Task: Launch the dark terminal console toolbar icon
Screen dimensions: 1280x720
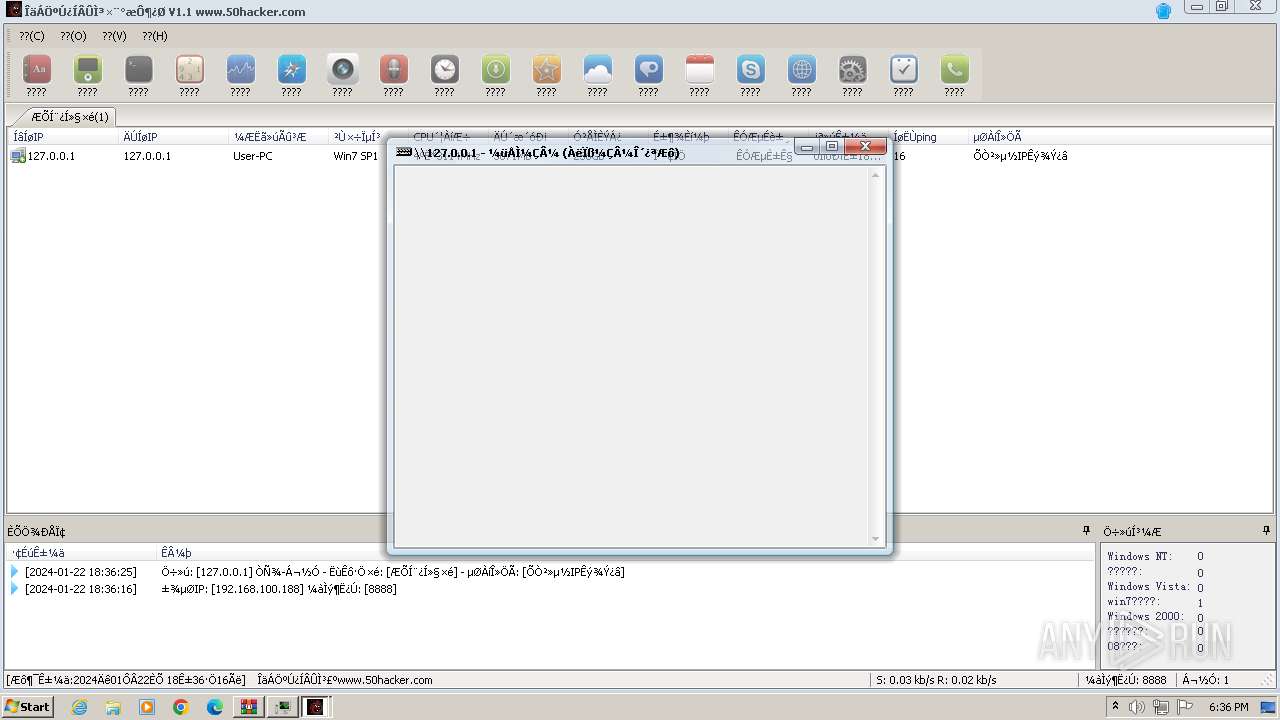Action: tap(139, 69)
